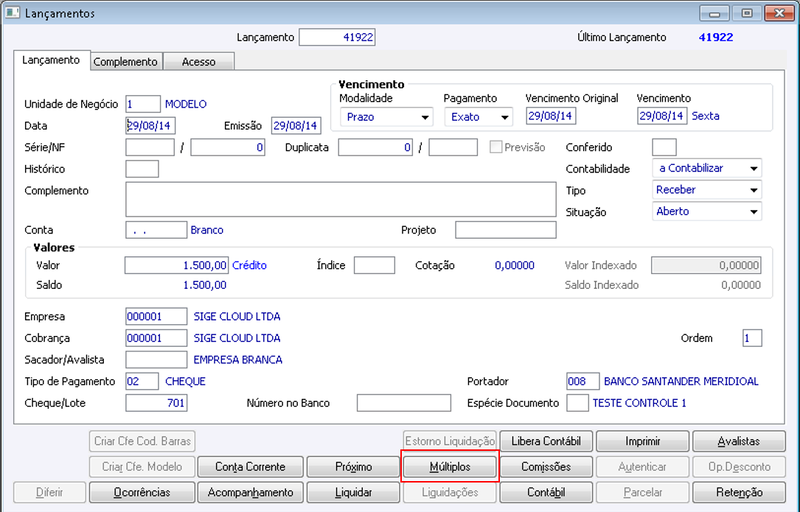Click the Portador code field
Screen dimensions: 800x512
point(583,381)
